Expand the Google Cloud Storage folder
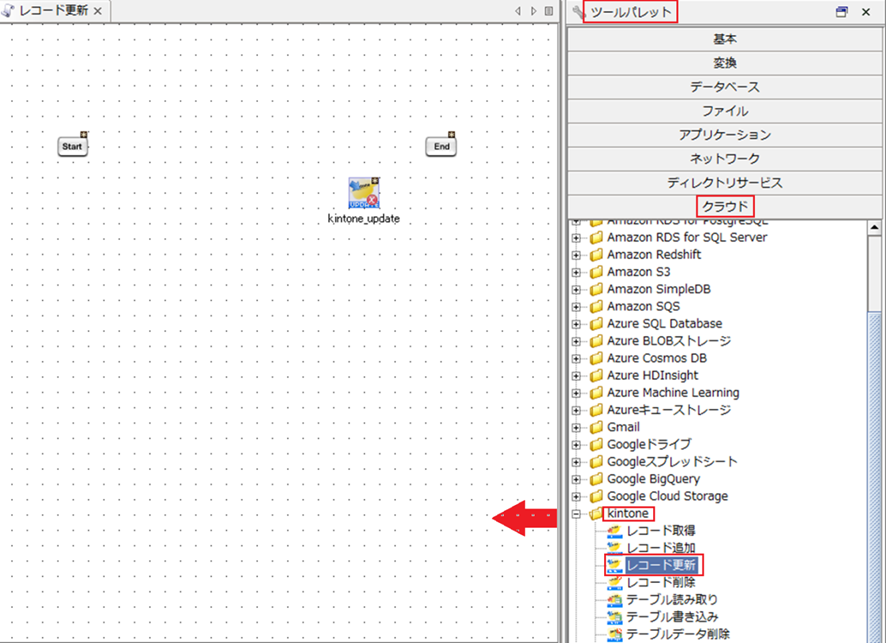This screenshot has height=643, width=886. 576,497
